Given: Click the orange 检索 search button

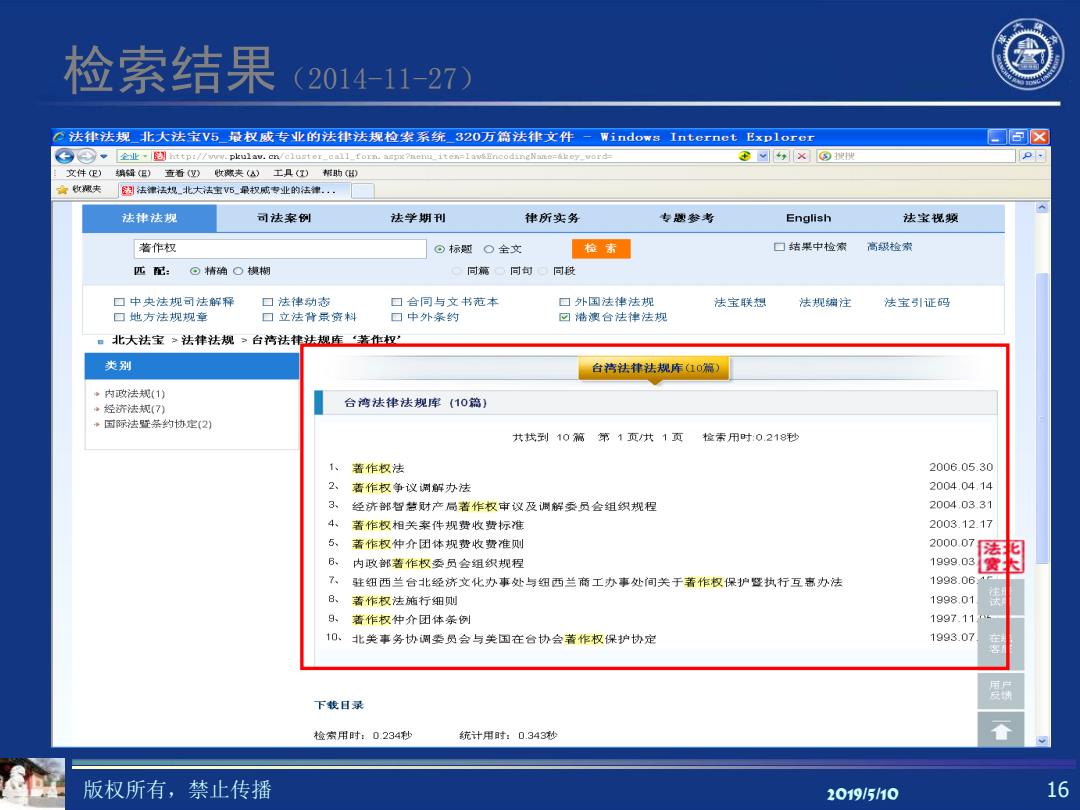Looking at the screenshot, I should pos(601,249).
